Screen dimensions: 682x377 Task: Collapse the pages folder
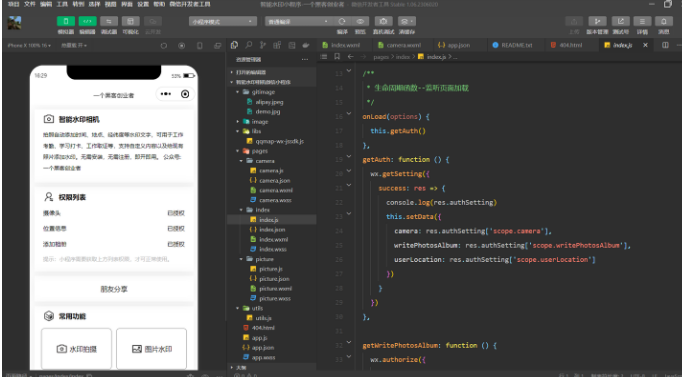[x=237, y=151]
